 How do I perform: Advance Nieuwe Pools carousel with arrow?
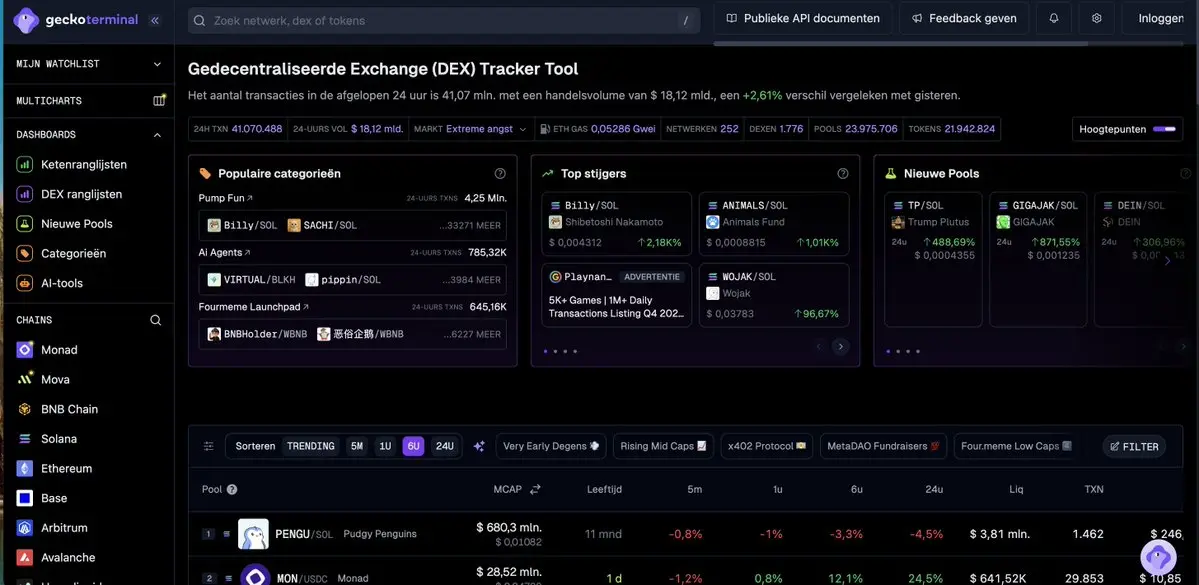[x=1167, y=261]
